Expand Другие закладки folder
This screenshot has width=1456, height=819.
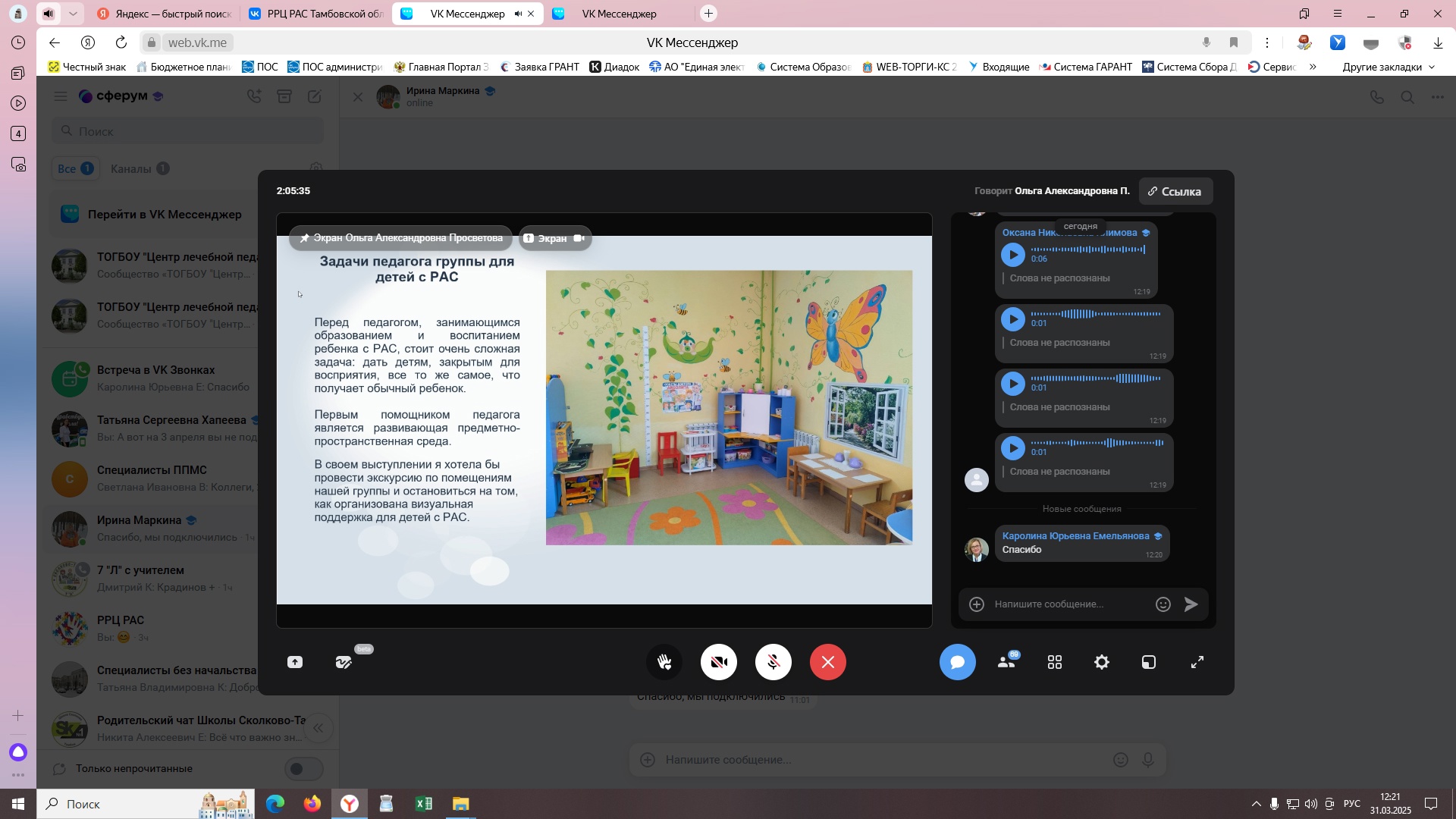[1389, 67]
